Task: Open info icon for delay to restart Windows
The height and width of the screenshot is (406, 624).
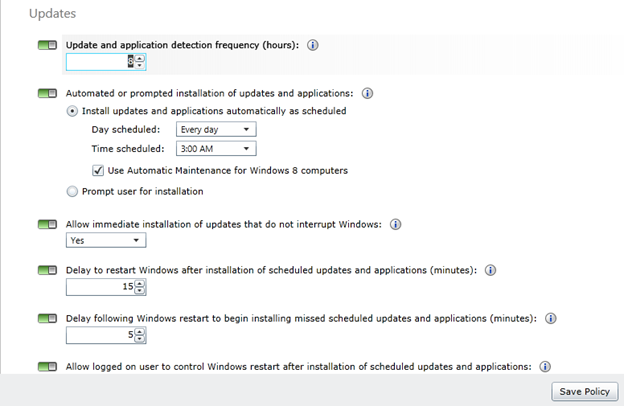Action: [490, 270]
